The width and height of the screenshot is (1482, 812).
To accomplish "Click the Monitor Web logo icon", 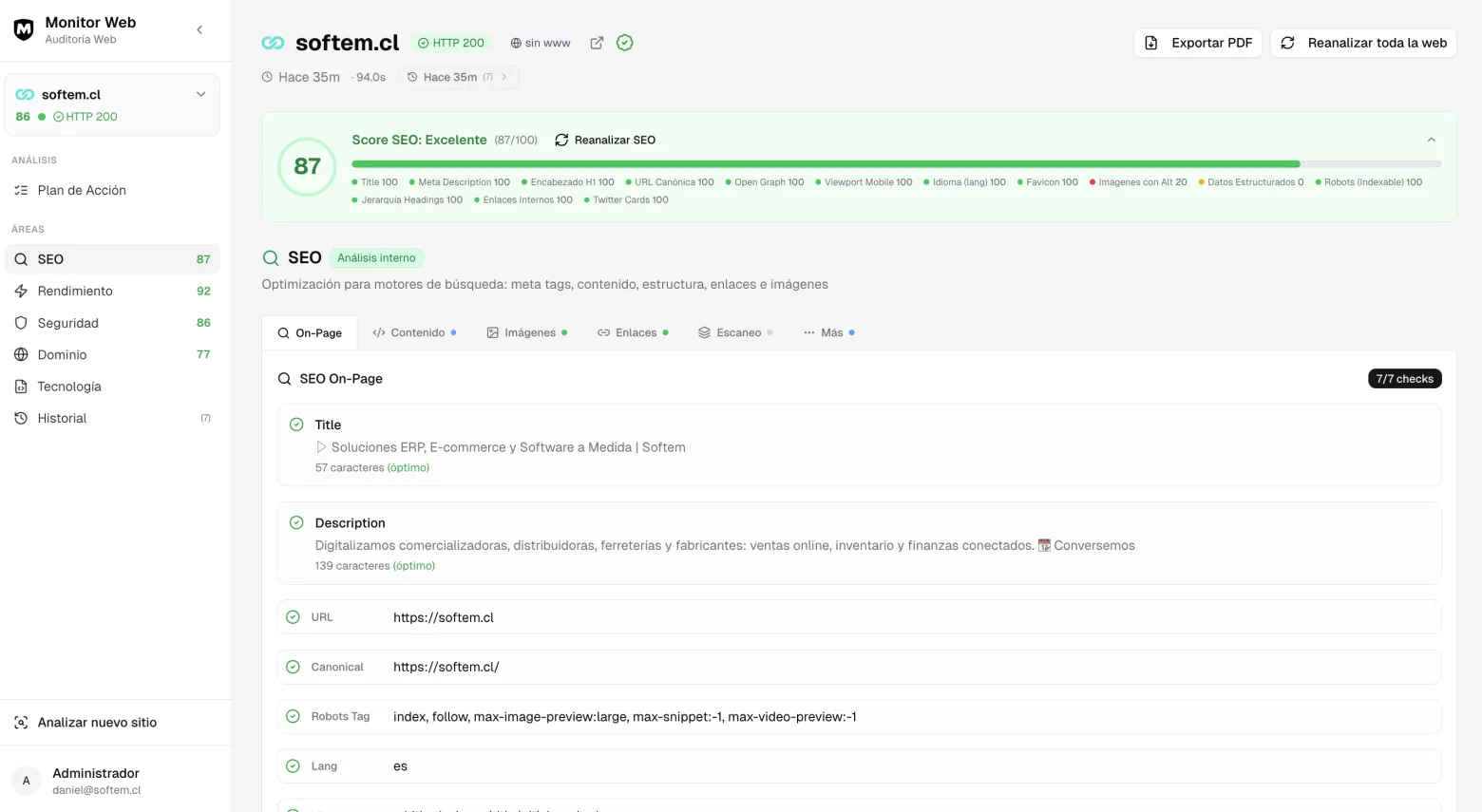I will (24, 29).
